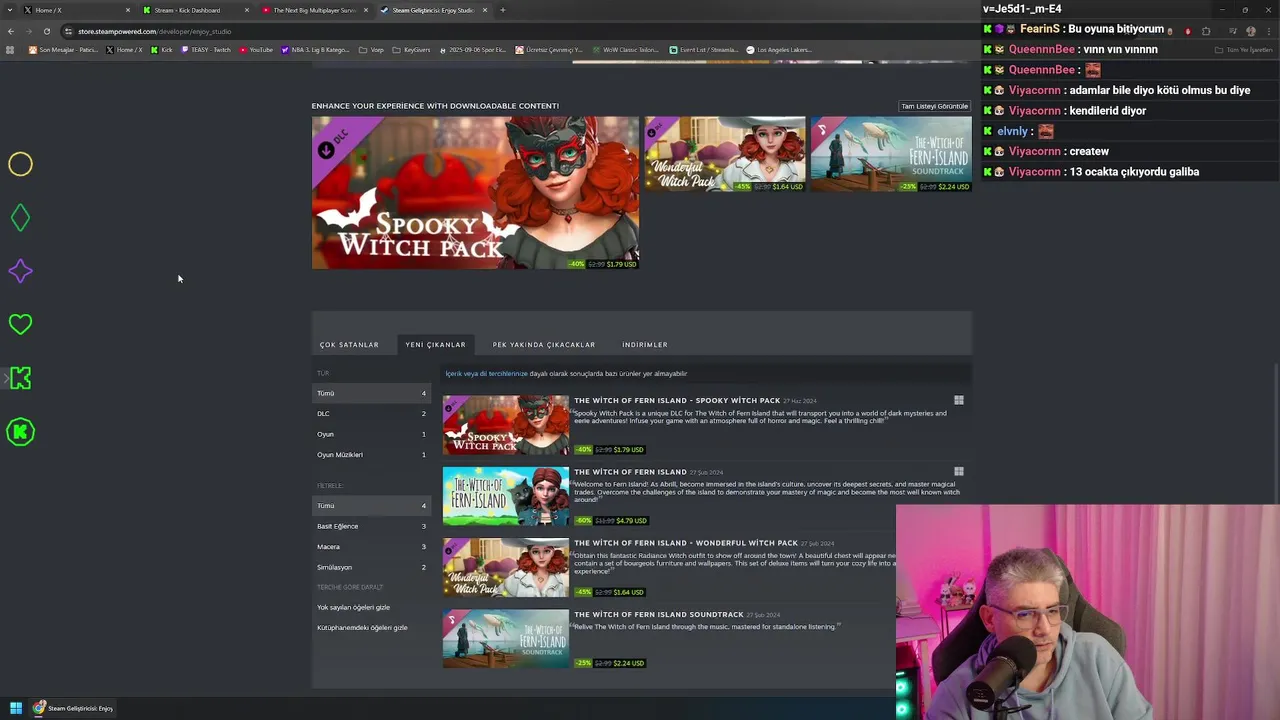Select the YENİ ÇIKANLAR tab
1280x720 pixels.
coord(436,345)
